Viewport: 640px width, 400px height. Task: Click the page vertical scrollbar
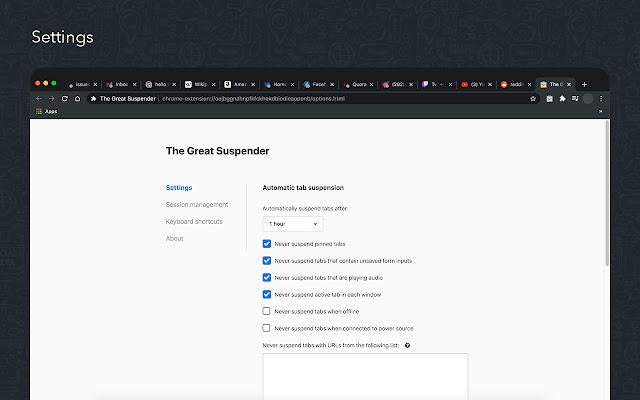[607, 193]
